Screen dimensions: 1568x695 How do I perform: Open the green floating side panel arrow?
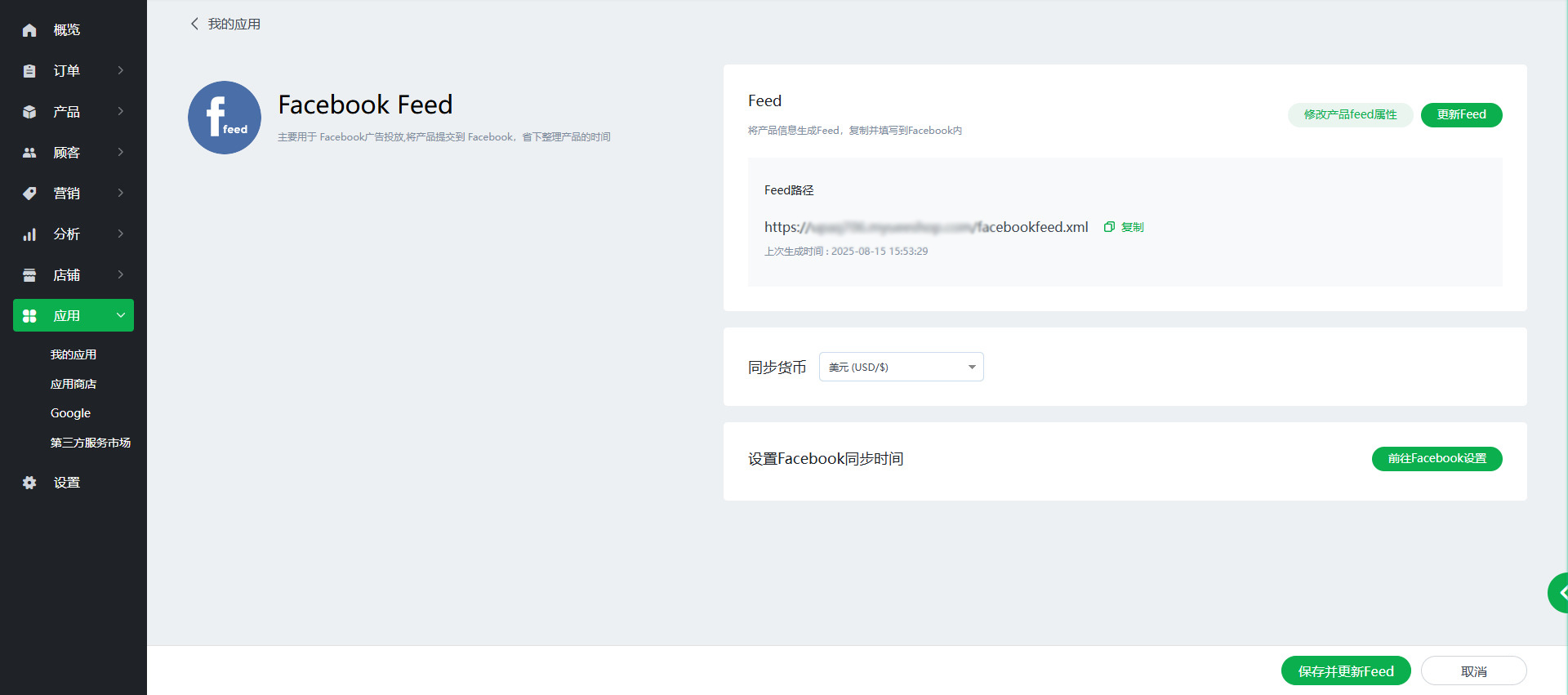coord(1558,593)
